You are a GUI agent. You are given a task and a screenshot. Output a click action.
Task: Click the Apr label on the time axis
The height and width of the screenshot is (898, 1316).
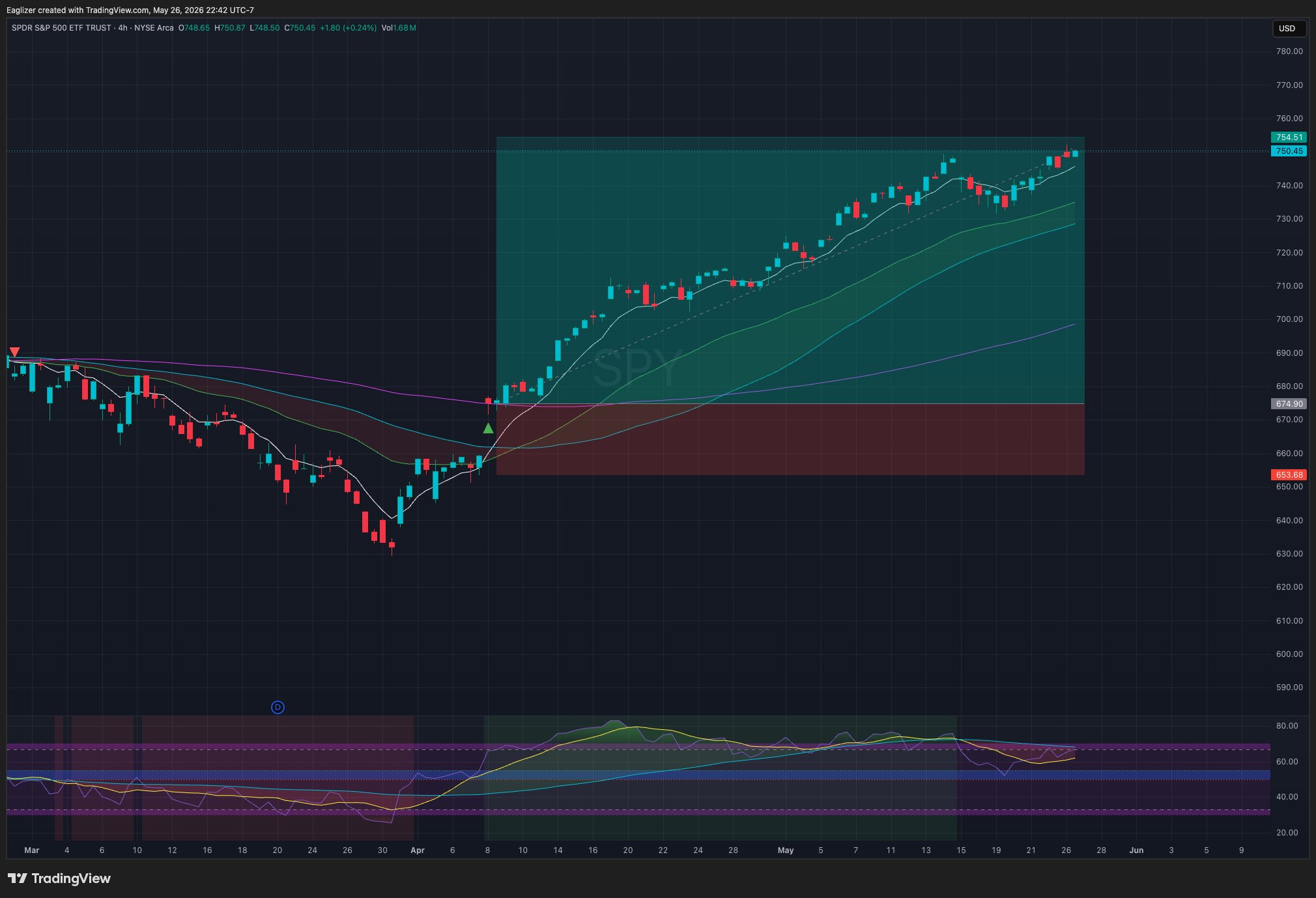click(x=418, y=850)
